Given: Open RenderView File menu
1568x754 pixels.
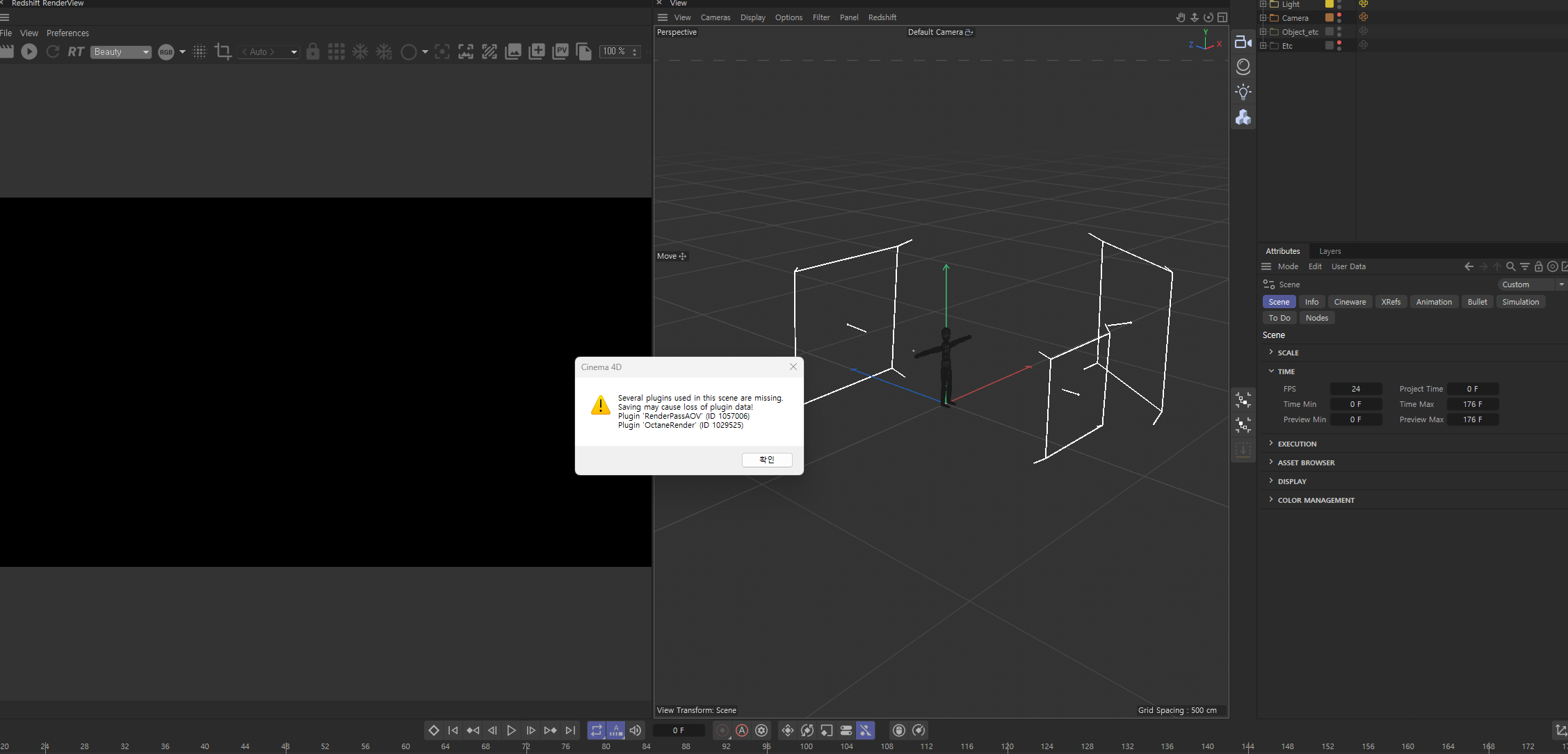Looking at the screenshot, I should coord(6,33).
